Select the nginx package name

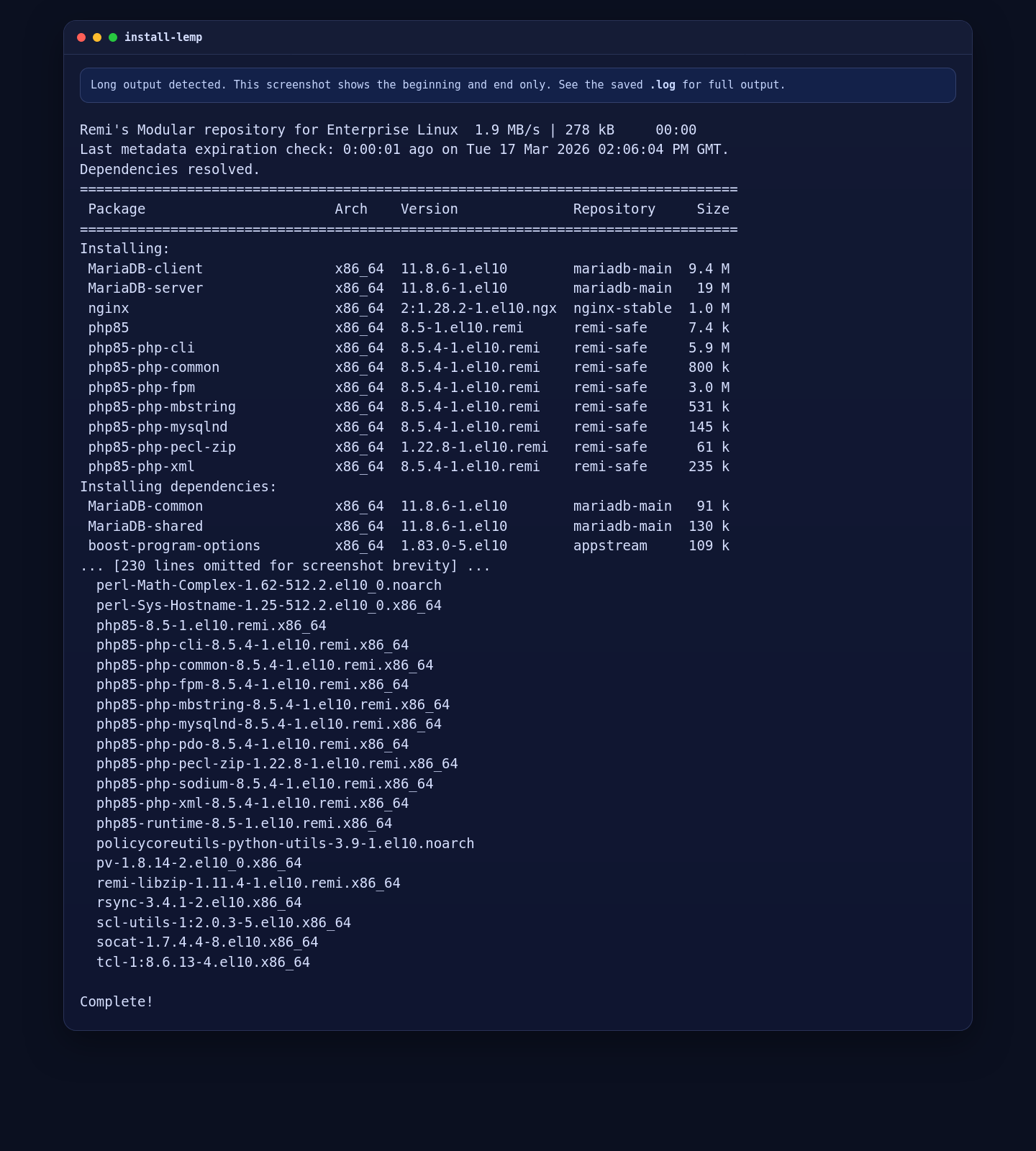click(x=109, y=309)
